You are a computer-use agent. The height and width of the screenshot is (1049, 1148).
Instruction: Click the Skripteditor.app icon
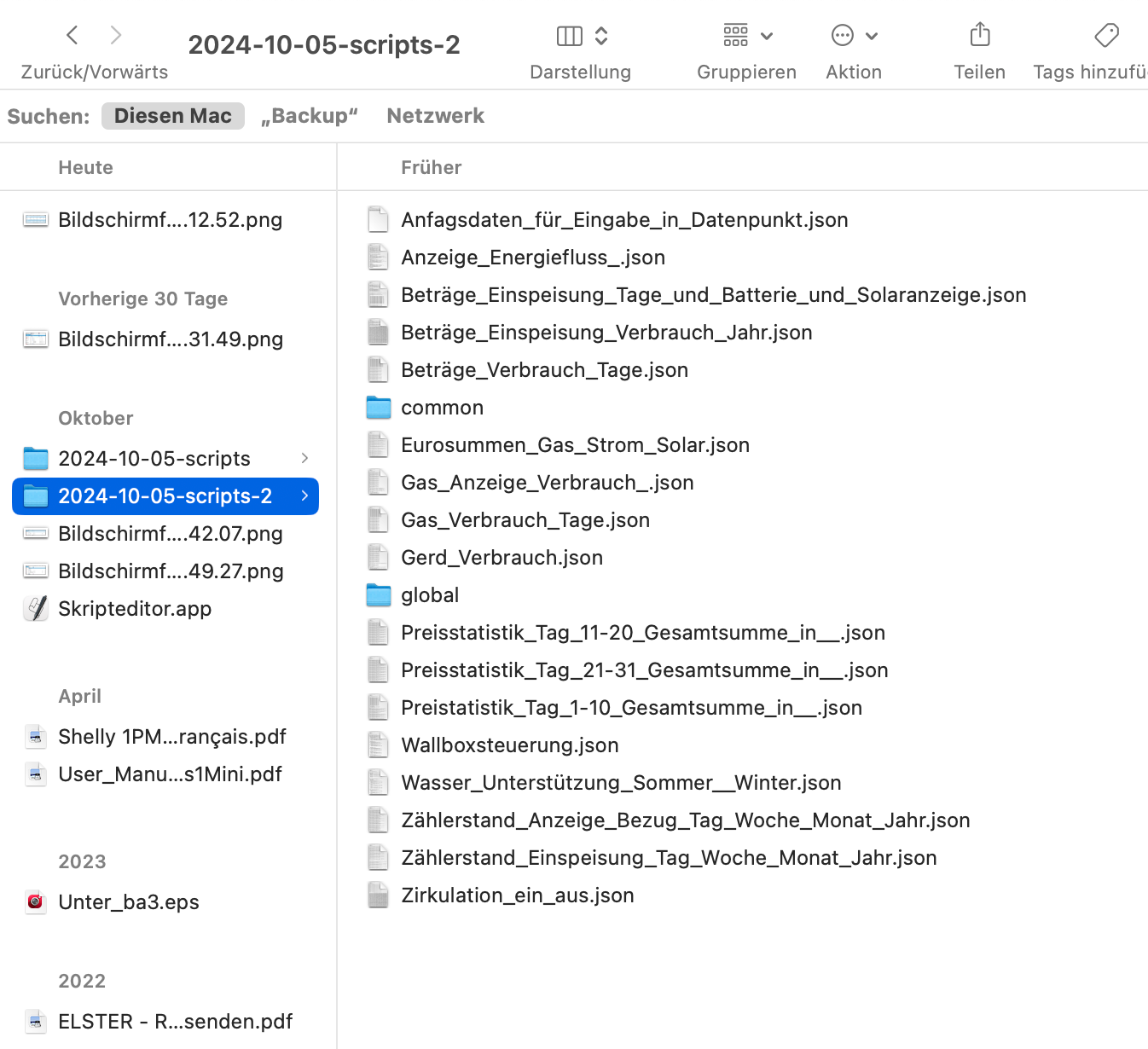tap(36, 609)
